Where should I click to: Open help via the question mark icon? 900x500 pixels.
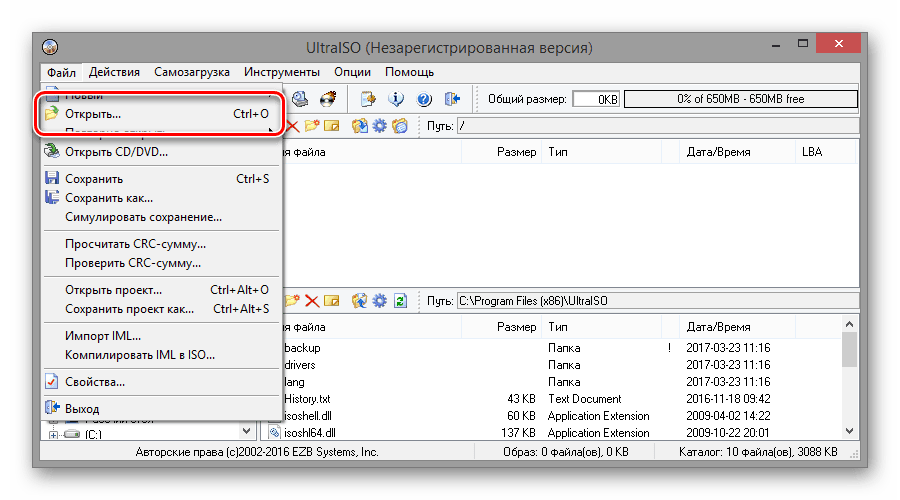tap(423, 99)
